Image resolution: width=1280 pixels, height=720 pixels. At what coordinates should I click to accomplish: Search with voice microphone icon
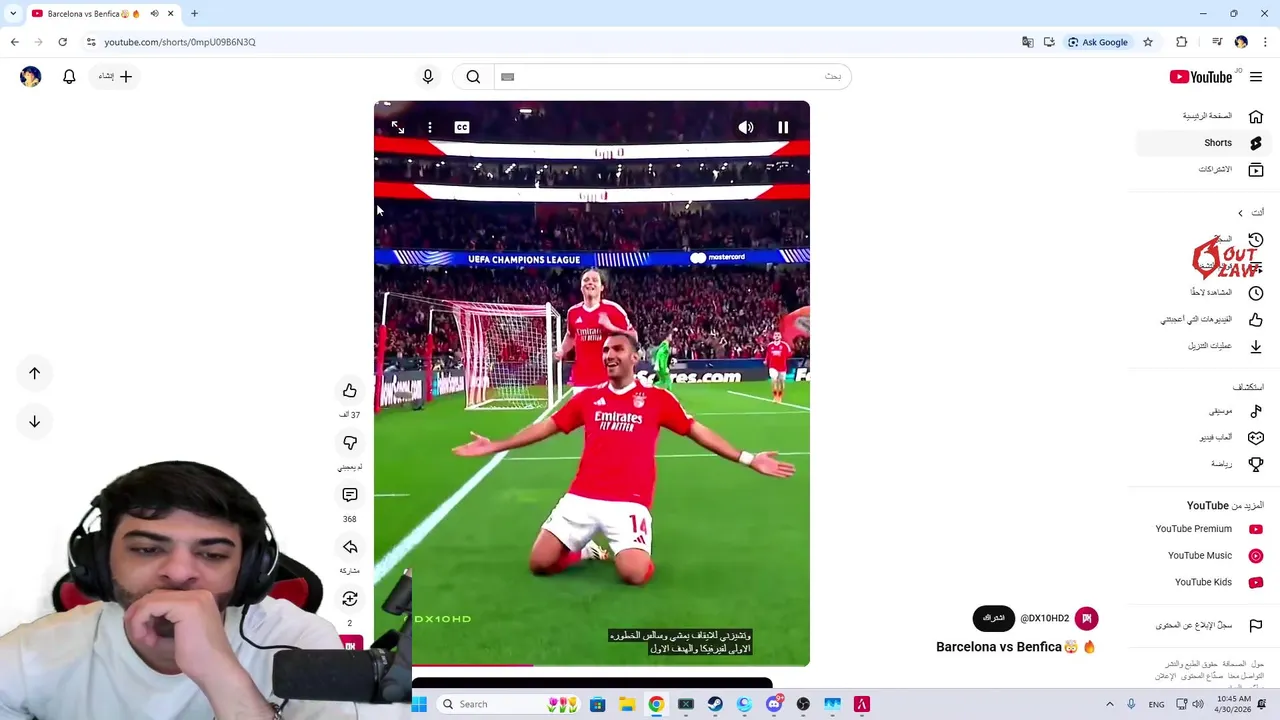click(428, 77)
